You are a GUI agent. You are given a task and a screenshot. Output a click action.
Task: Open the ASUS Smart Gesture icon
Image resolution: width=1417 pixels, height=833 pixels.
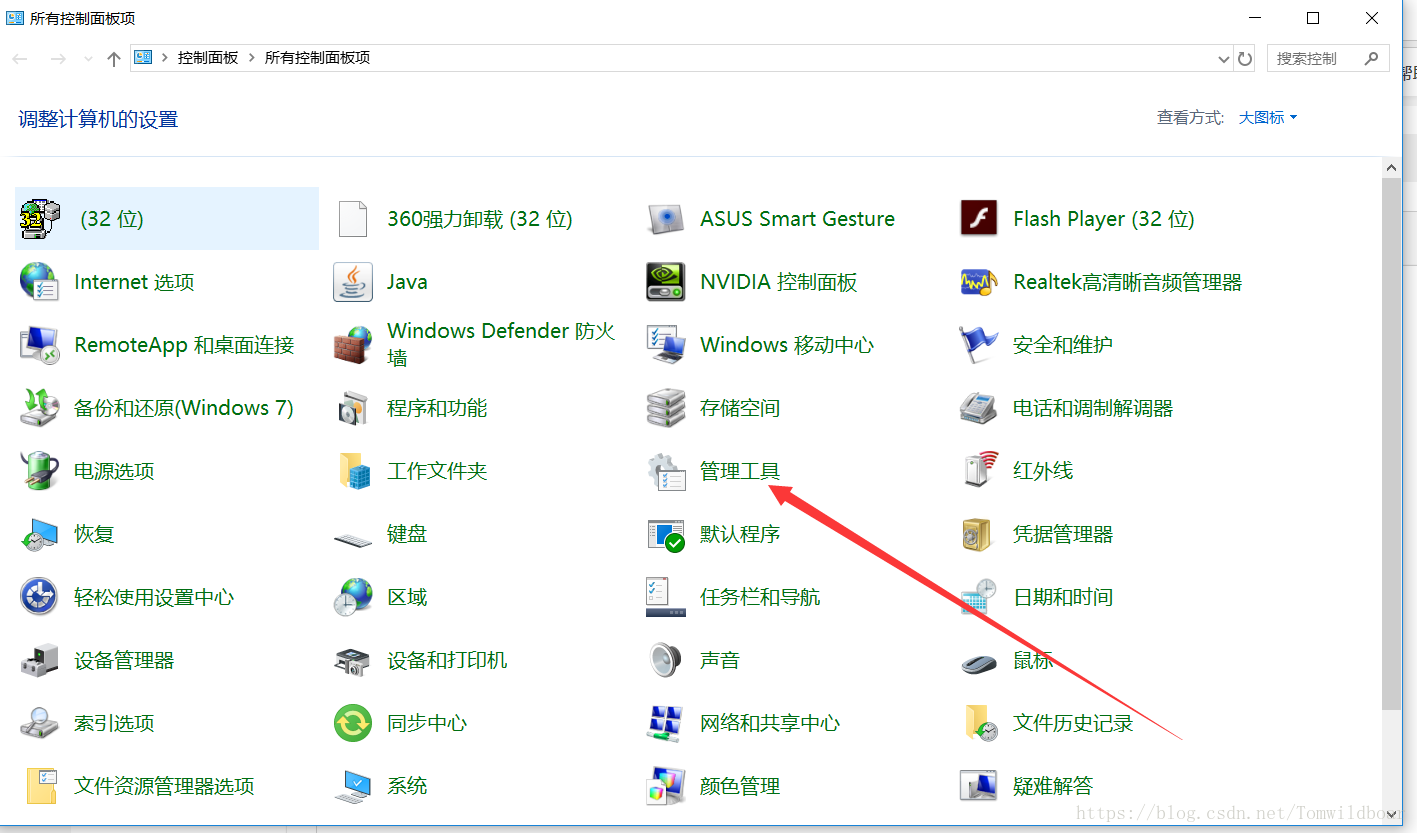(x=666, y=218)
